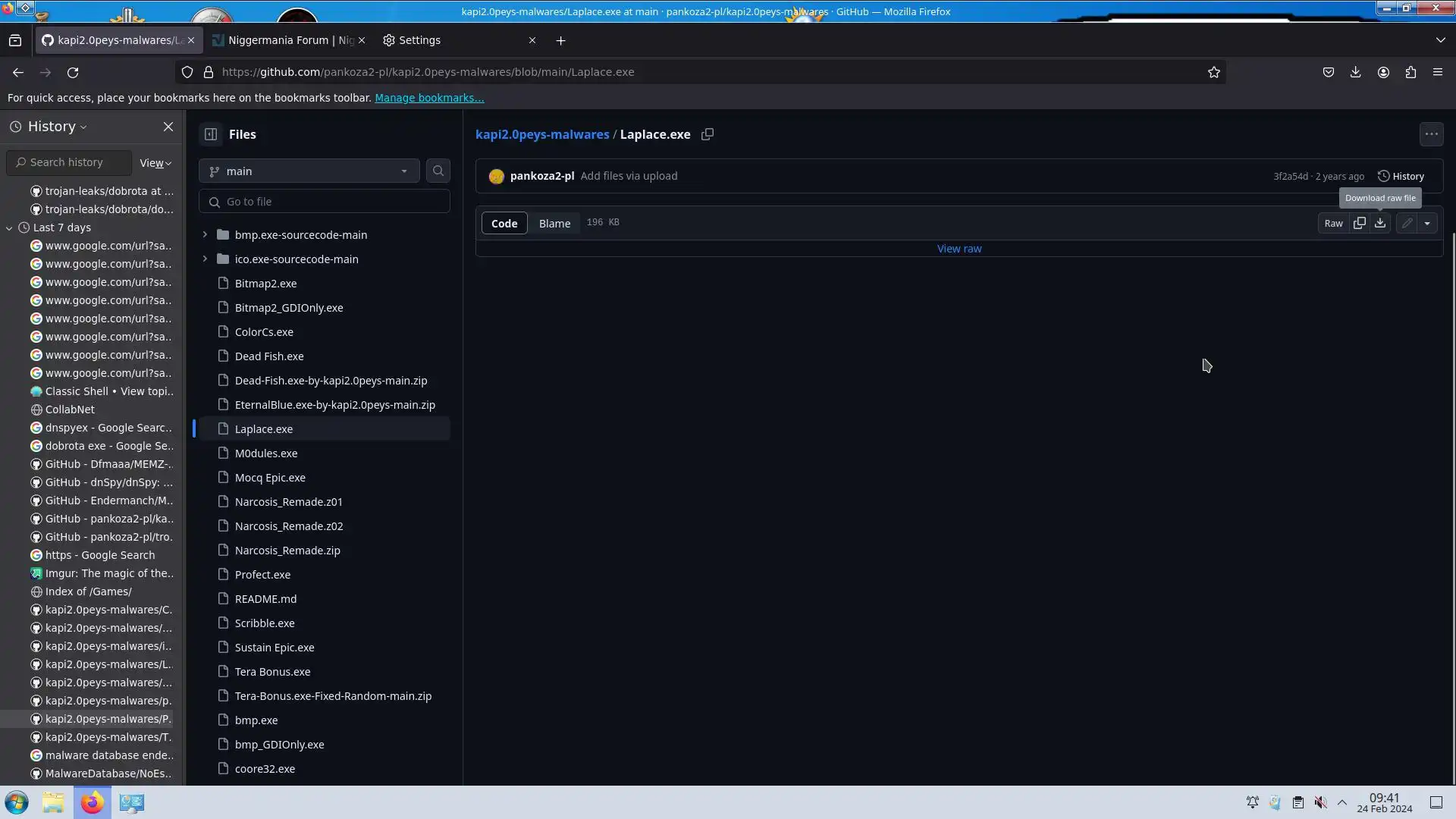Screen dimensions: 1456x819
Task: Click the search files magnifier icon
Action: tap(438, 171)
